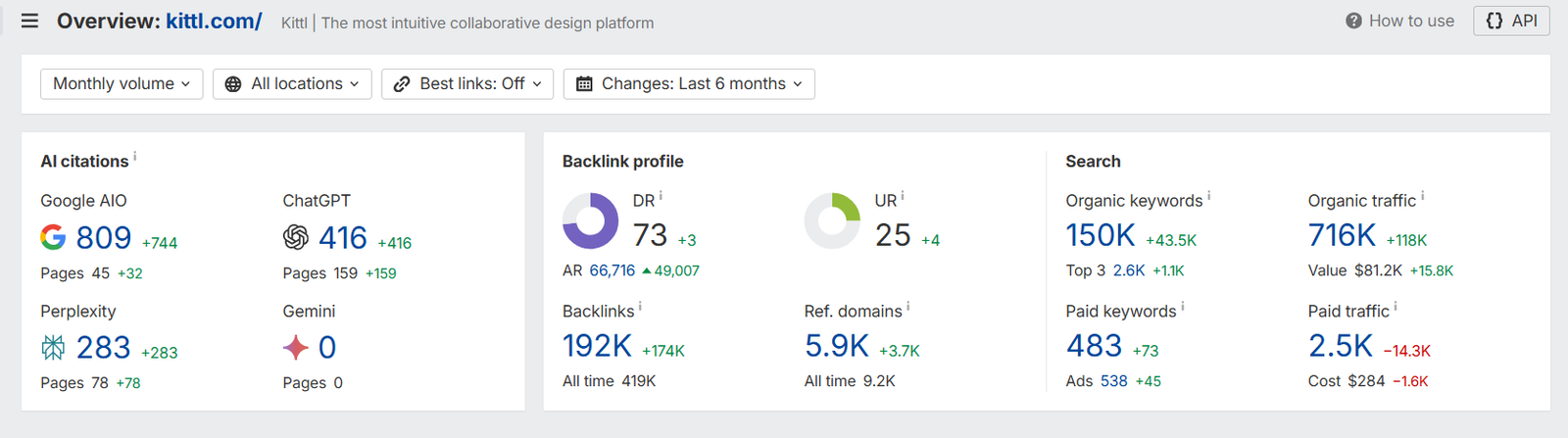This screenshot has width=1568, height=438.
Task: Click the Perplexity Pages 78 text
Action: [x=74, y=383]
